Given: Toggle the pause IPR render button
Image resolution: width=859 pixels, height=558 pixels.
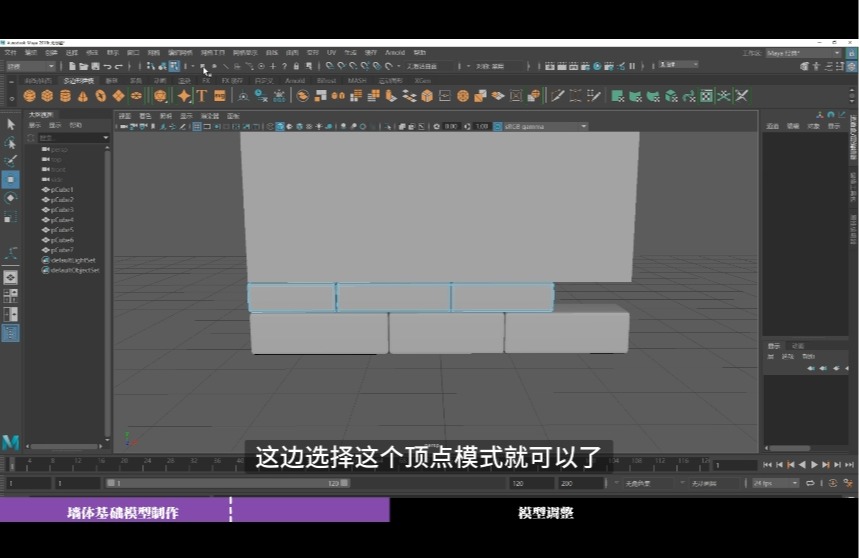Looking at the screenshot, I should pos(632,66).
